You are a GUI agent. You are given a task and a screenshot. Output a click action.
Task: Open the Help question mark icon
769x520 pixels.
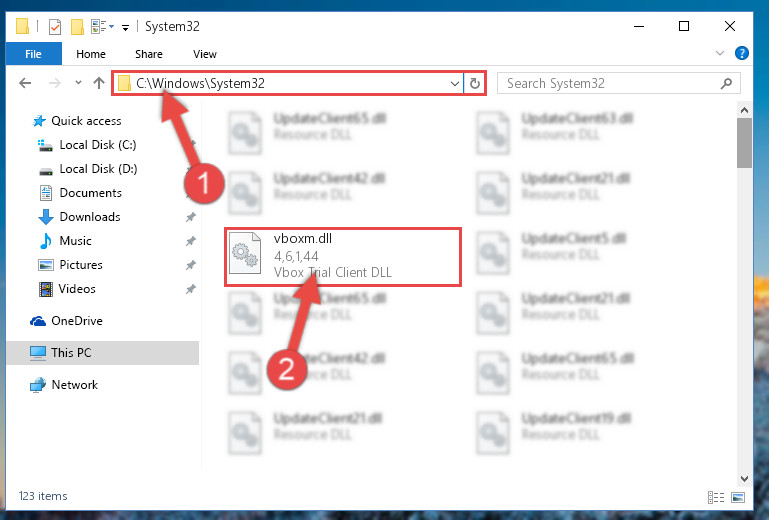[742, 53]
